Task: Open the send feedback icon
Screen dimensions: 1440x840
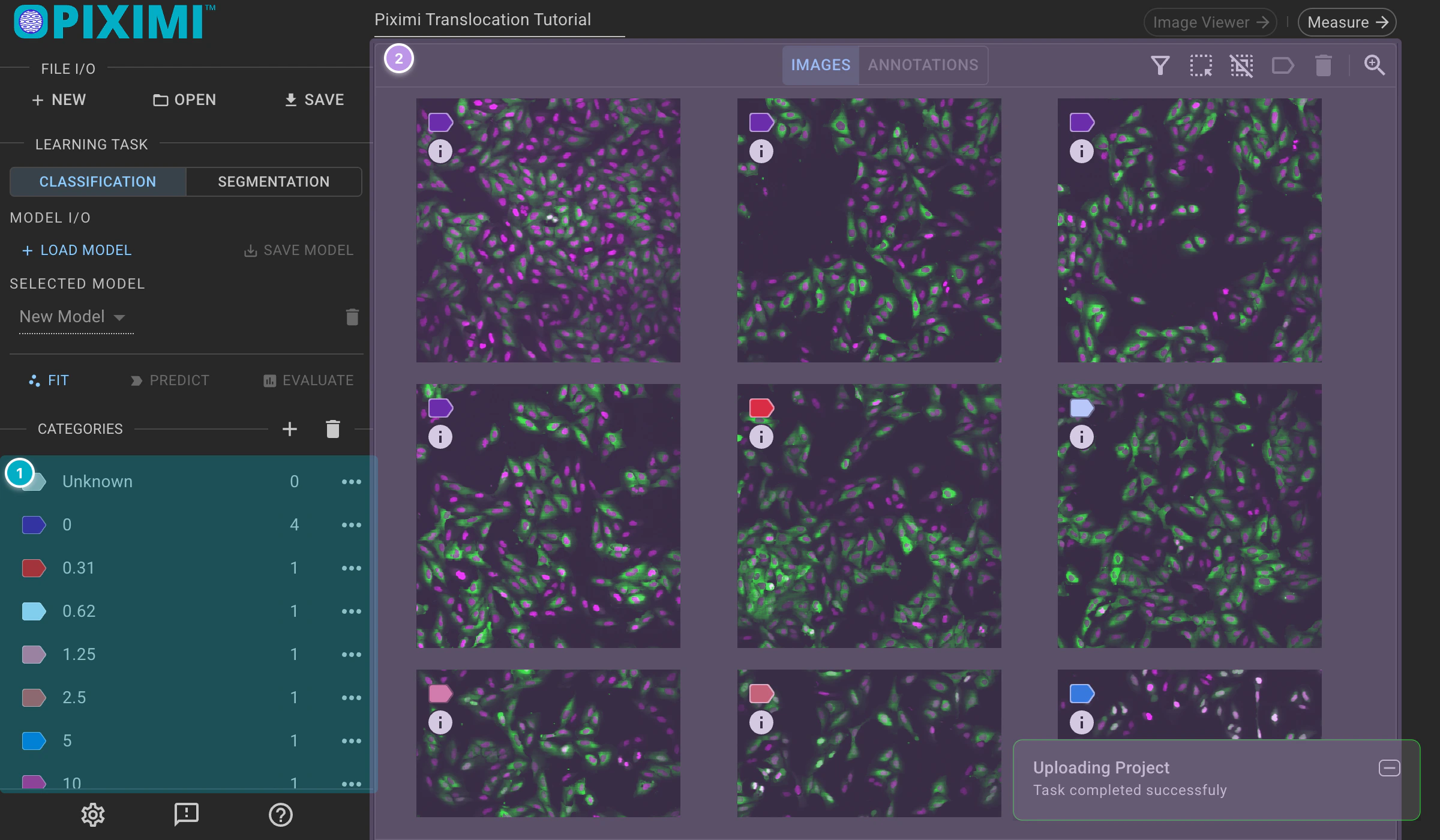Action: coord(186,814)
